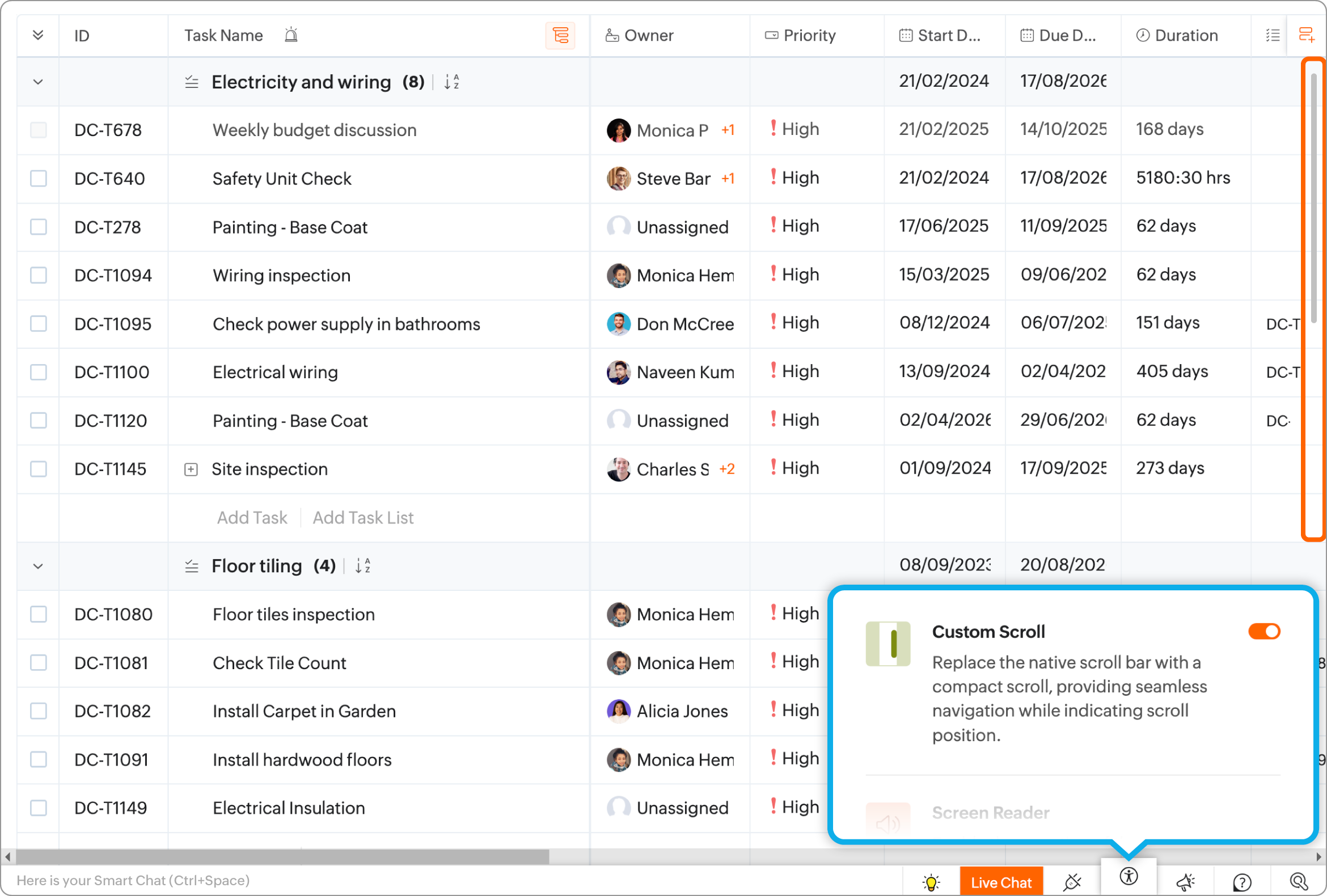This screenshot has height=896, width=1327.
Task: Click the search magnifier icon in bottom bar
Action: pyautogui.click(x=1299, y=882)
